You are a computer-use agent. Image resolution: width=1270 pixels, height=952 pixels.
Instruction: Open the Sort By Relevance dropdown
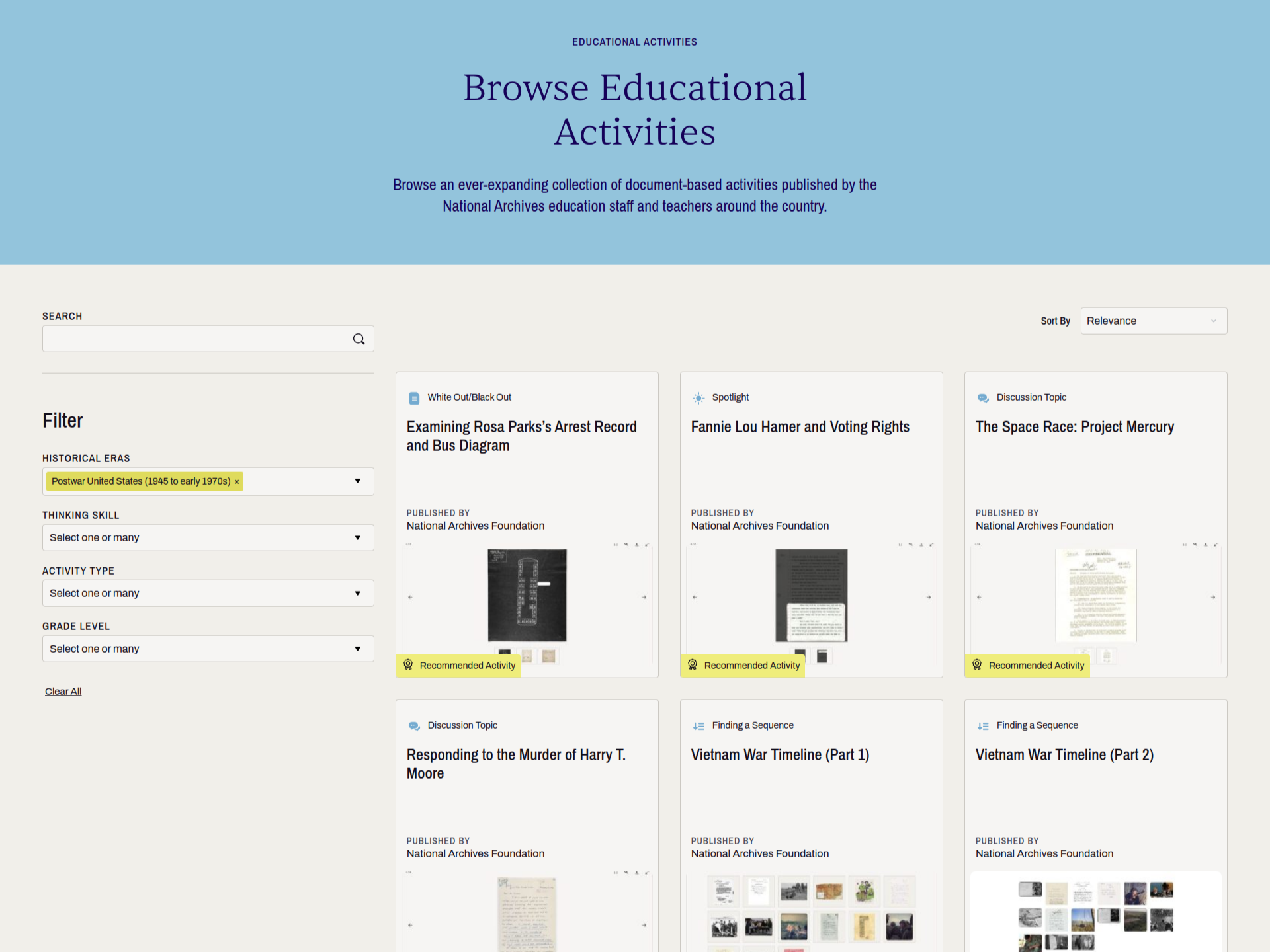[1154, 321]
